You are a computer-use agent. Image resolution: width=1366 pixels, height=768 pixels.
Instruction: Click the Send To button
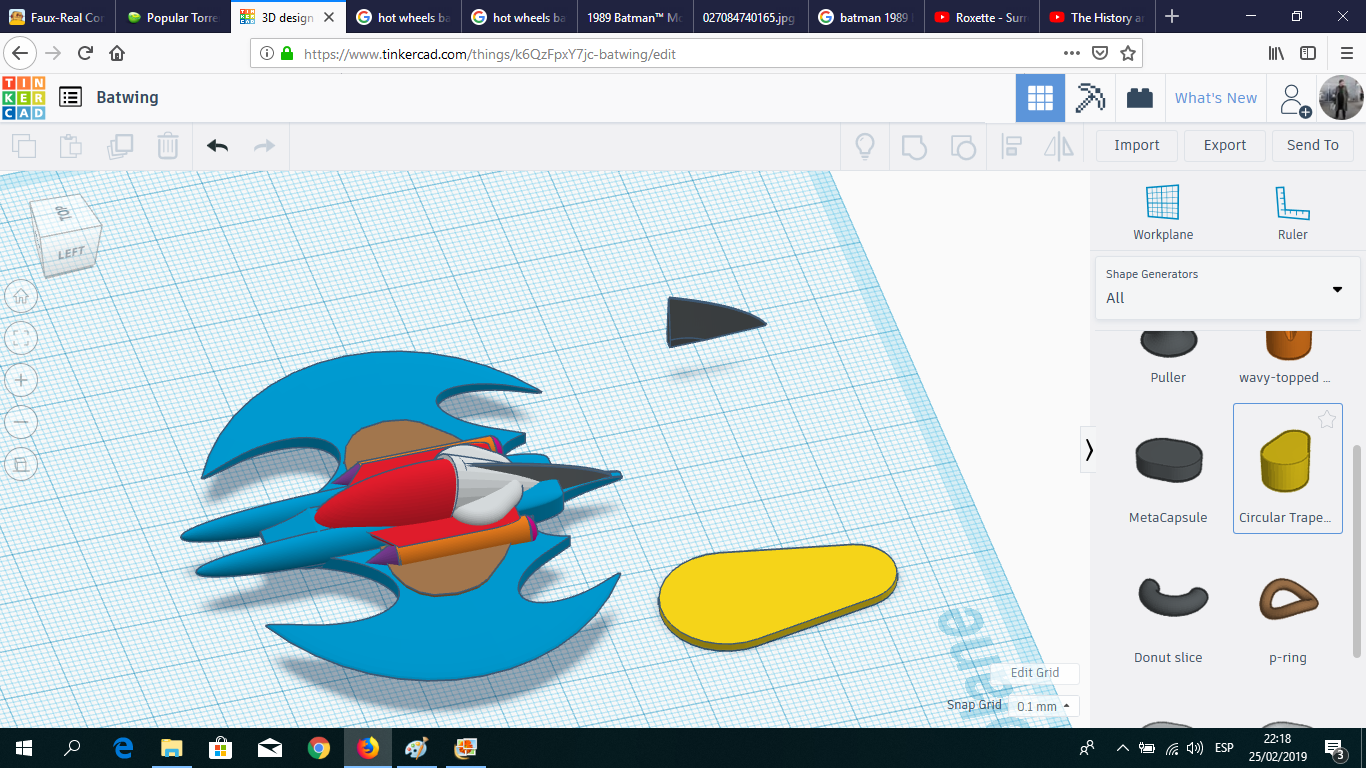pyautogui.click(x=1313, y=145)
